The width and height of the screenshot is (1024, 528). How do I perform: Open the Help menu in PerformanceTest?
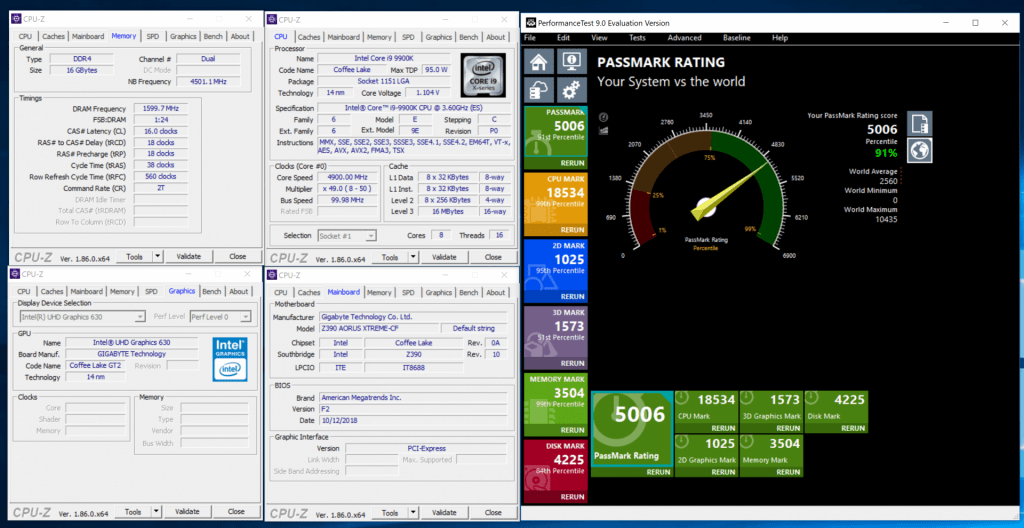click(x=780, y=38)
